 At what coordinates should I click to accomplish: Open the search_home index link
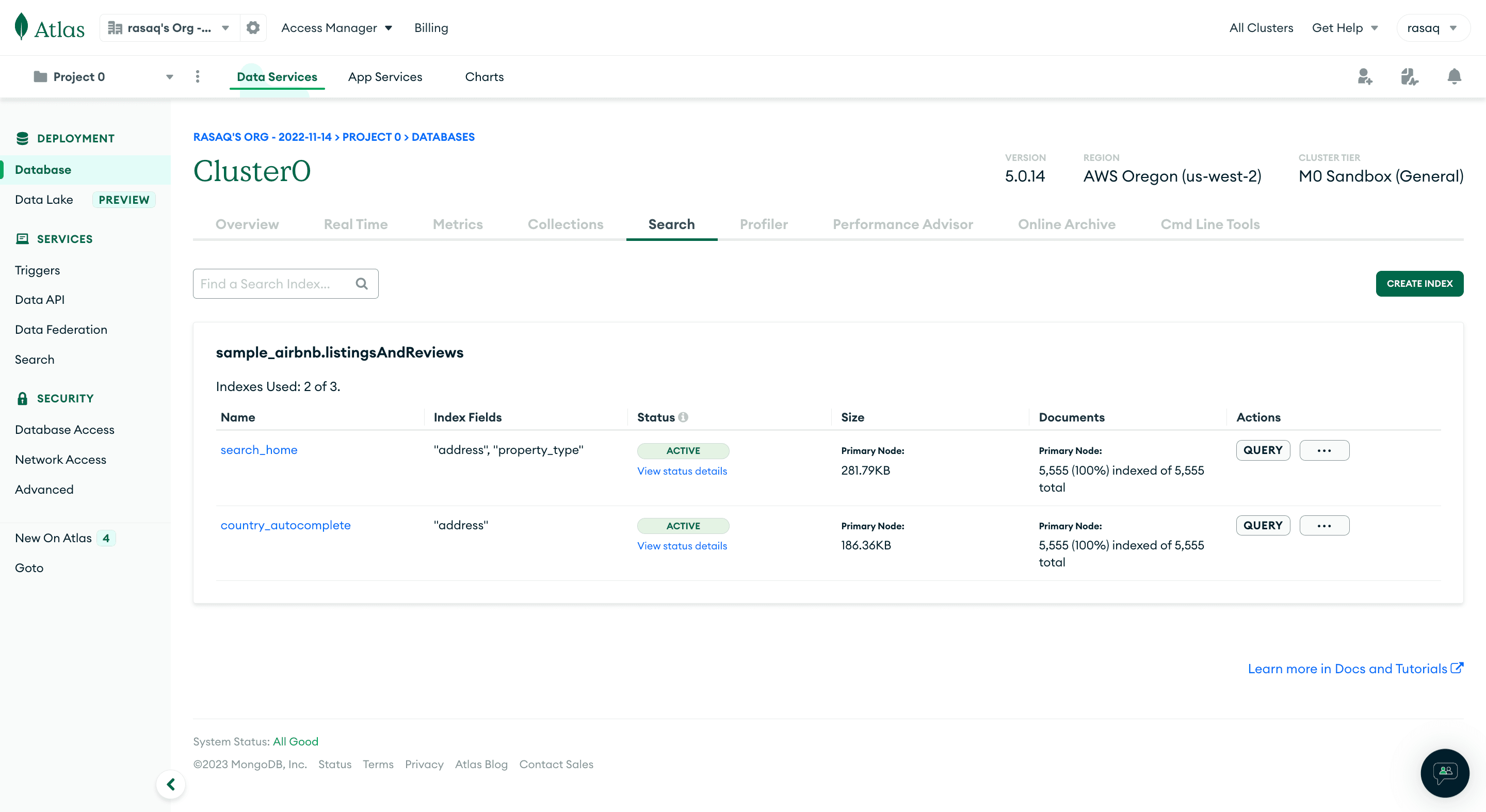pos(259,450)
